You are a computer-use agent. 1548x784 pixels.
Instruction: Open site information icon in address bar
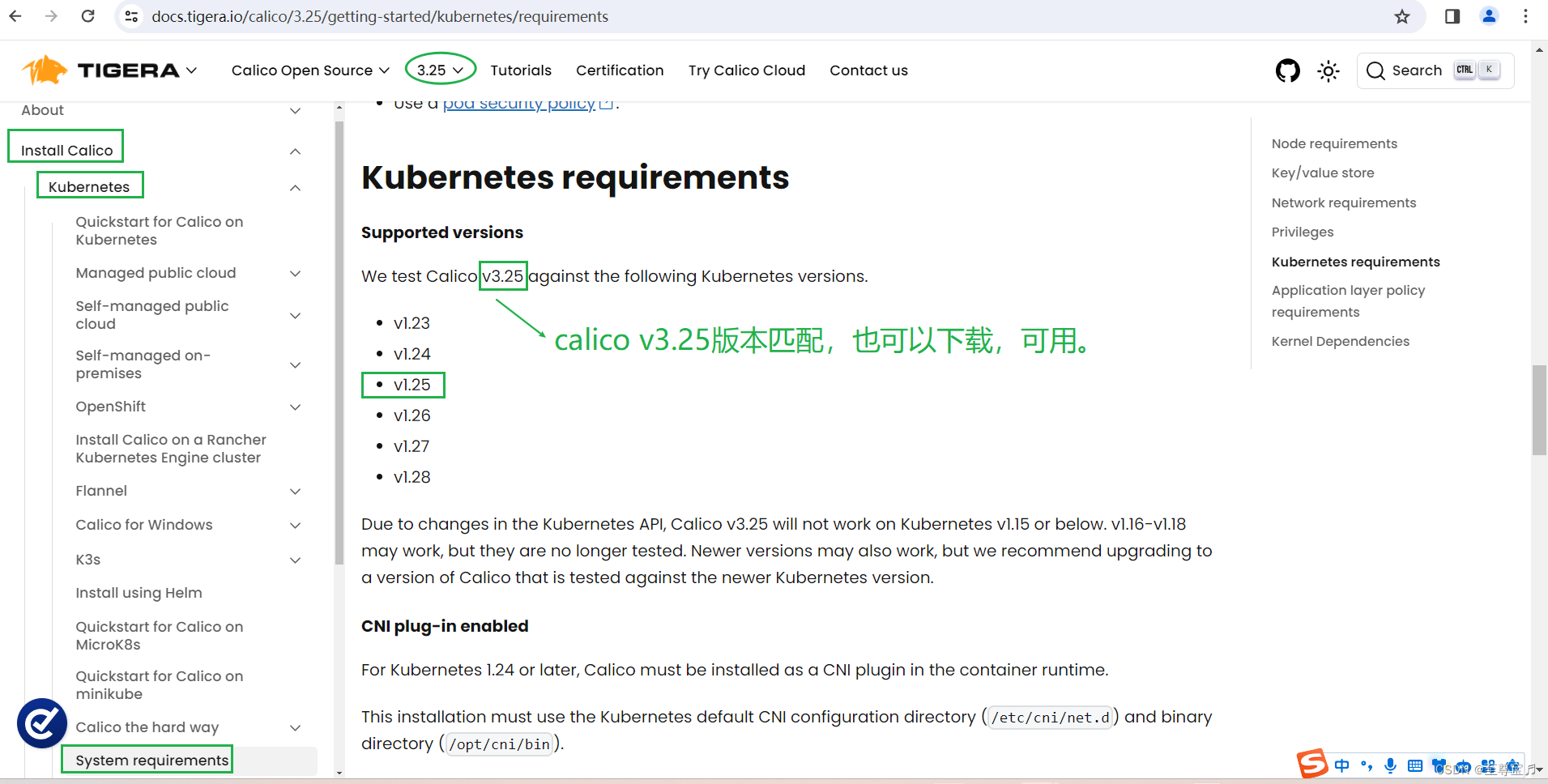(131, 16)
